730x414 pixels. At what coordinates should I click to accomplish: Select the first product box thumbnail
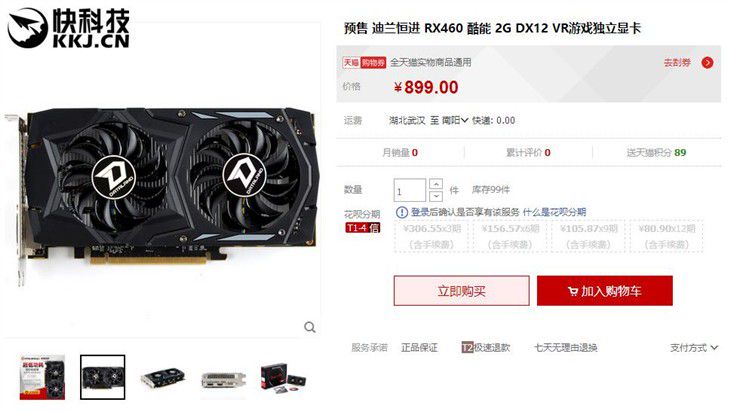[42, 377]
